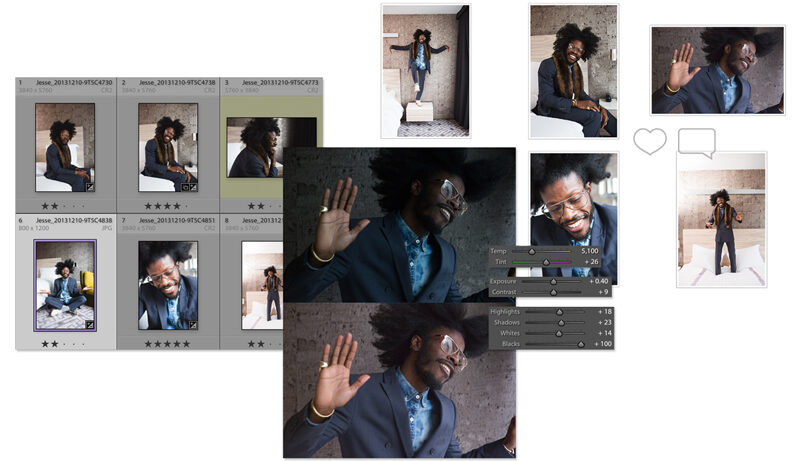Click file name Jesse_20131210-9TSC4838

[x=74, y=220]
